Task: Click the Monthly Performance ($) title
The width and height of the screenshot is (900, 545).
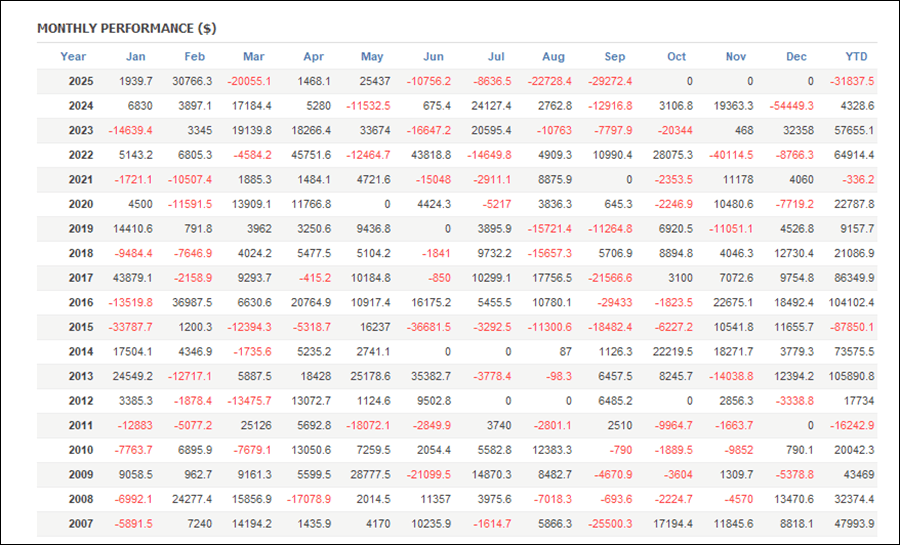Action: 126,28
